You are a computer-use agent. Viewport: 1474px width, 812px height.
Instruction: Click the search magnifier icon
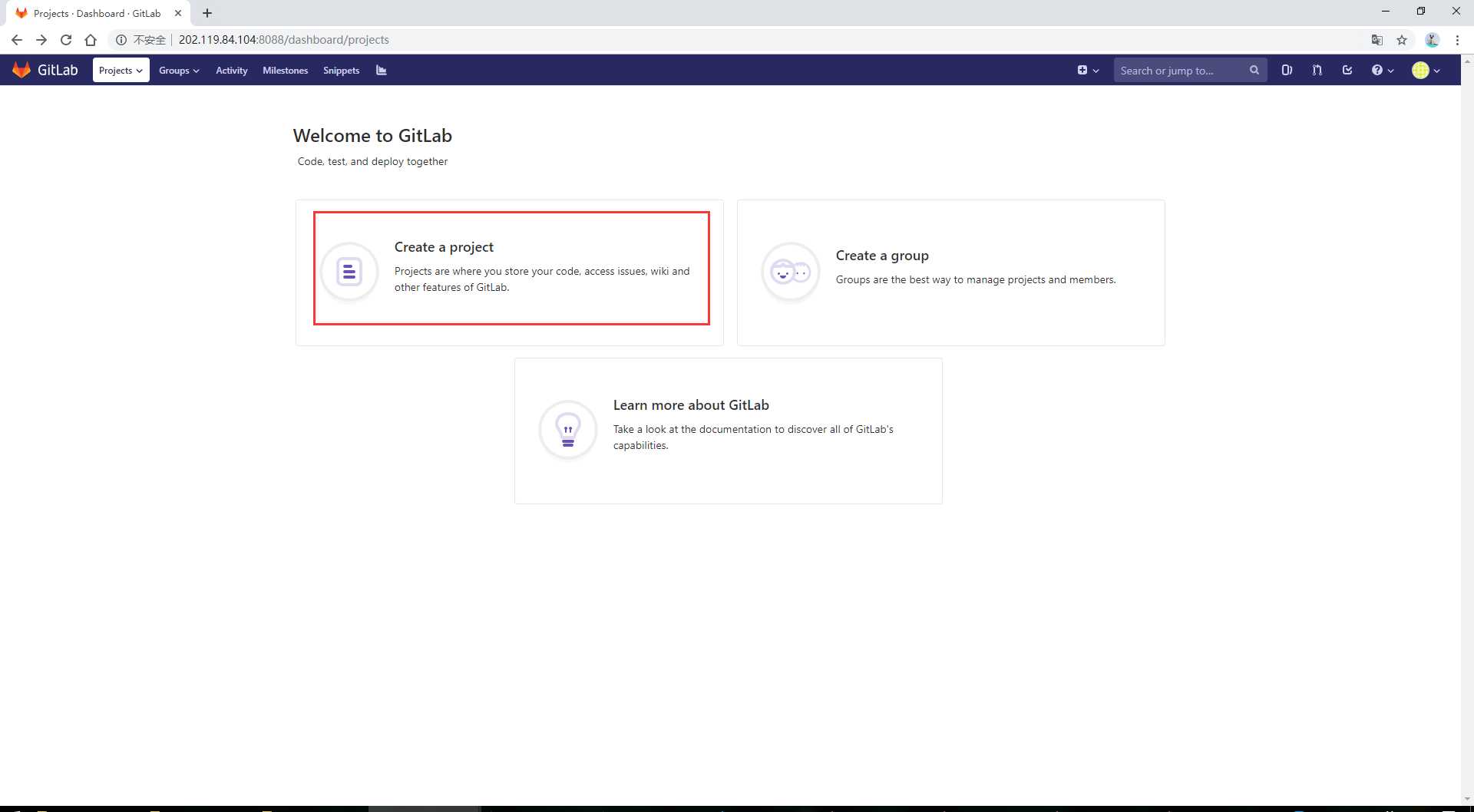click(x=1254, y=70)
